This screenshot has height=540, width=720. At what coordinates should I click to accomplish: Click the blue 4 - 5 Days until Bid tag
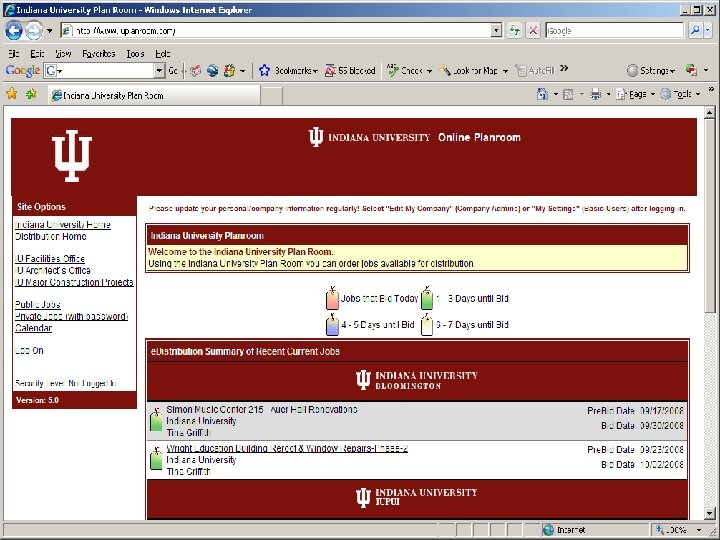(332, 325)
